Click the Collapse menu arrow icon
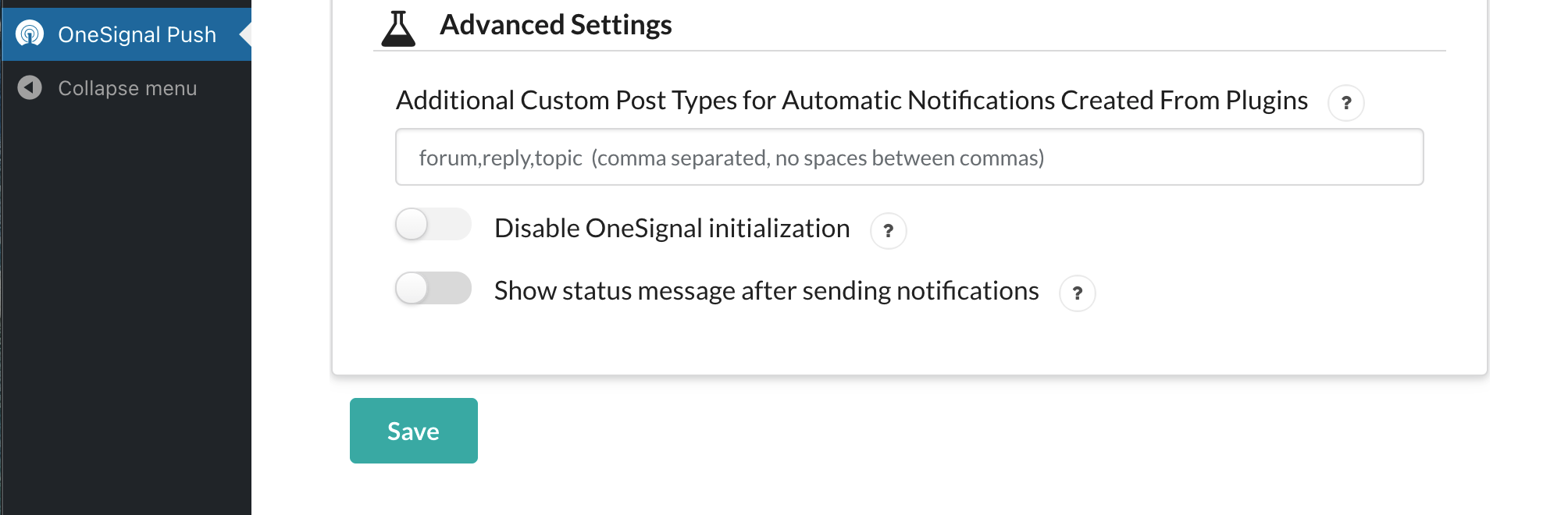 coord(30,88)
